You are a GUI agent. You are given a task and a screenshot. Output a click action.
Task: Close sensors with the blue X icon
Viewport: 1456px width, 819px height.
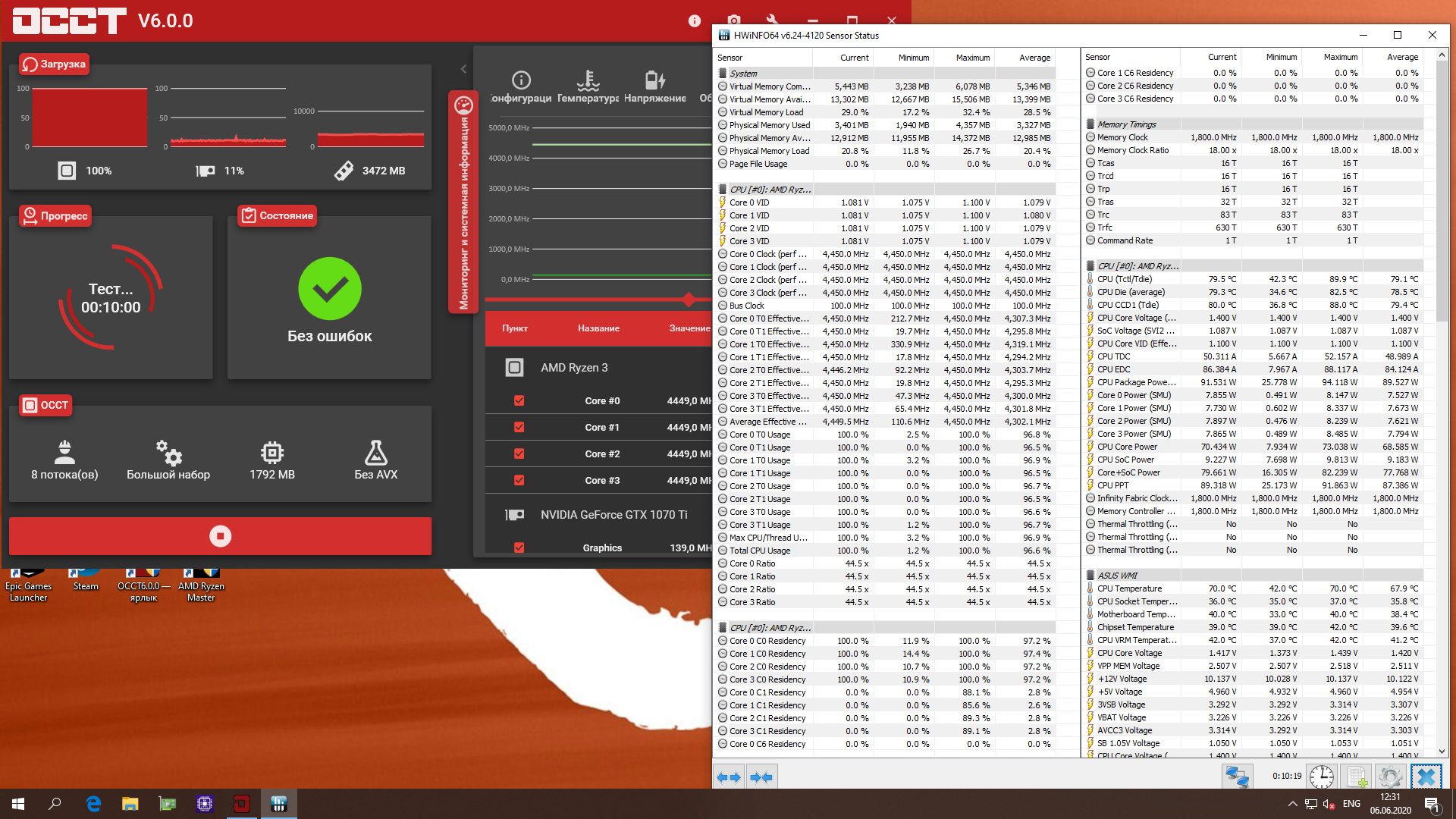pyautogui.click(x=1426, y=777)
